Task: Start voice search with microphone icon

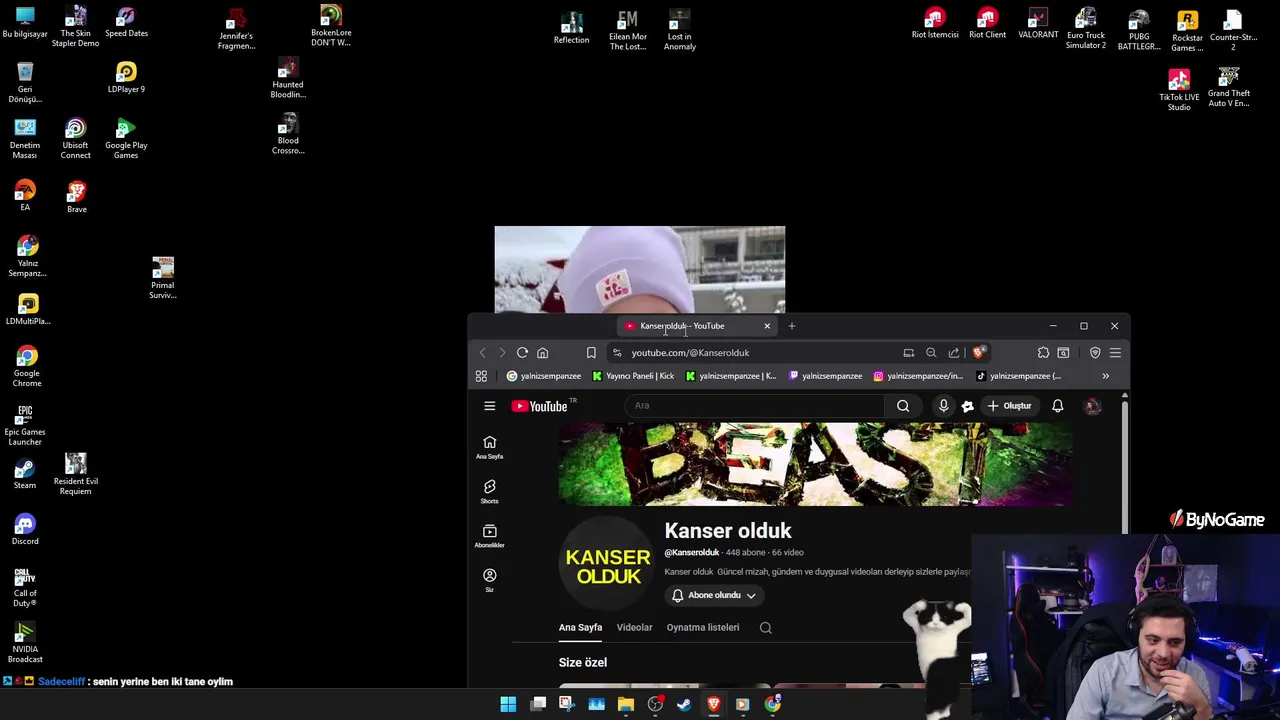Action: [x=943, y=406]
